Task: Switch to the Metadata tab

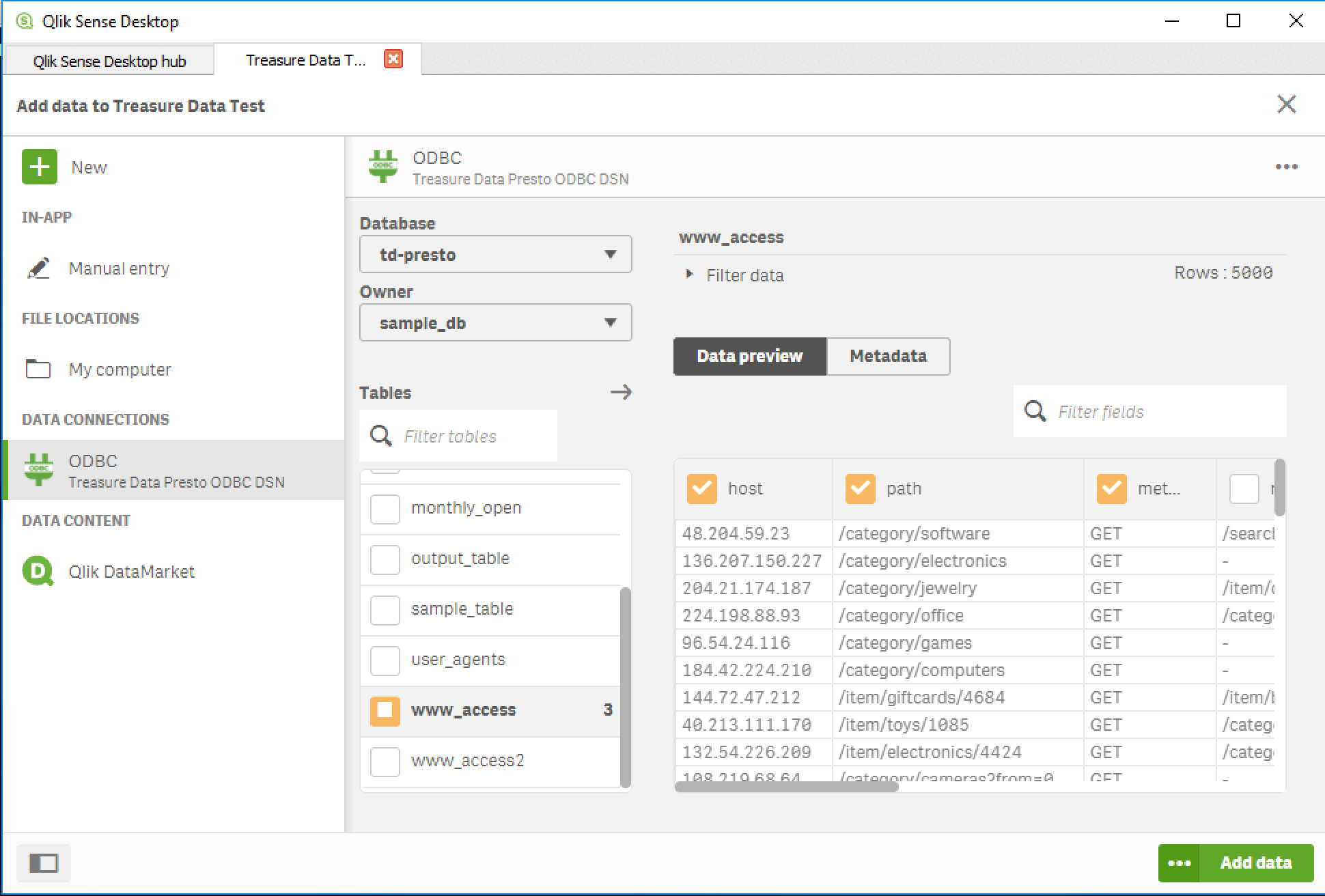Action: pos(888,356)
